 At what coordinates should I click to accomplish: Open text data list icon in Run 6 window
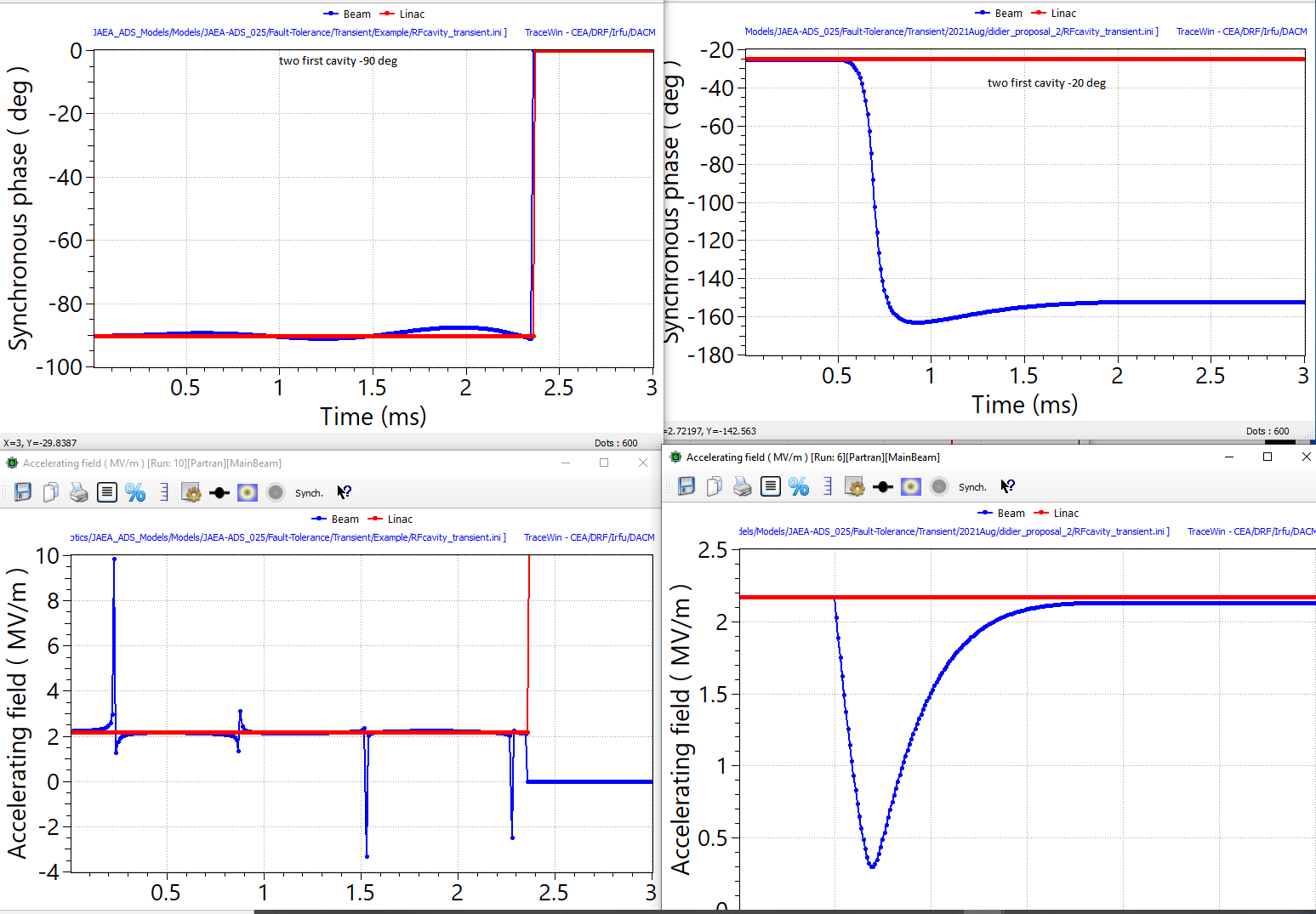point(771,486)
